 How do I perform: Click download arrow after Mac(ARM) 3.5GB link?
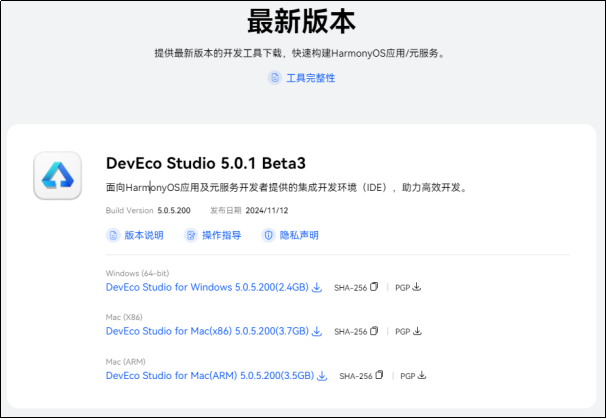[x=322, y=376]
